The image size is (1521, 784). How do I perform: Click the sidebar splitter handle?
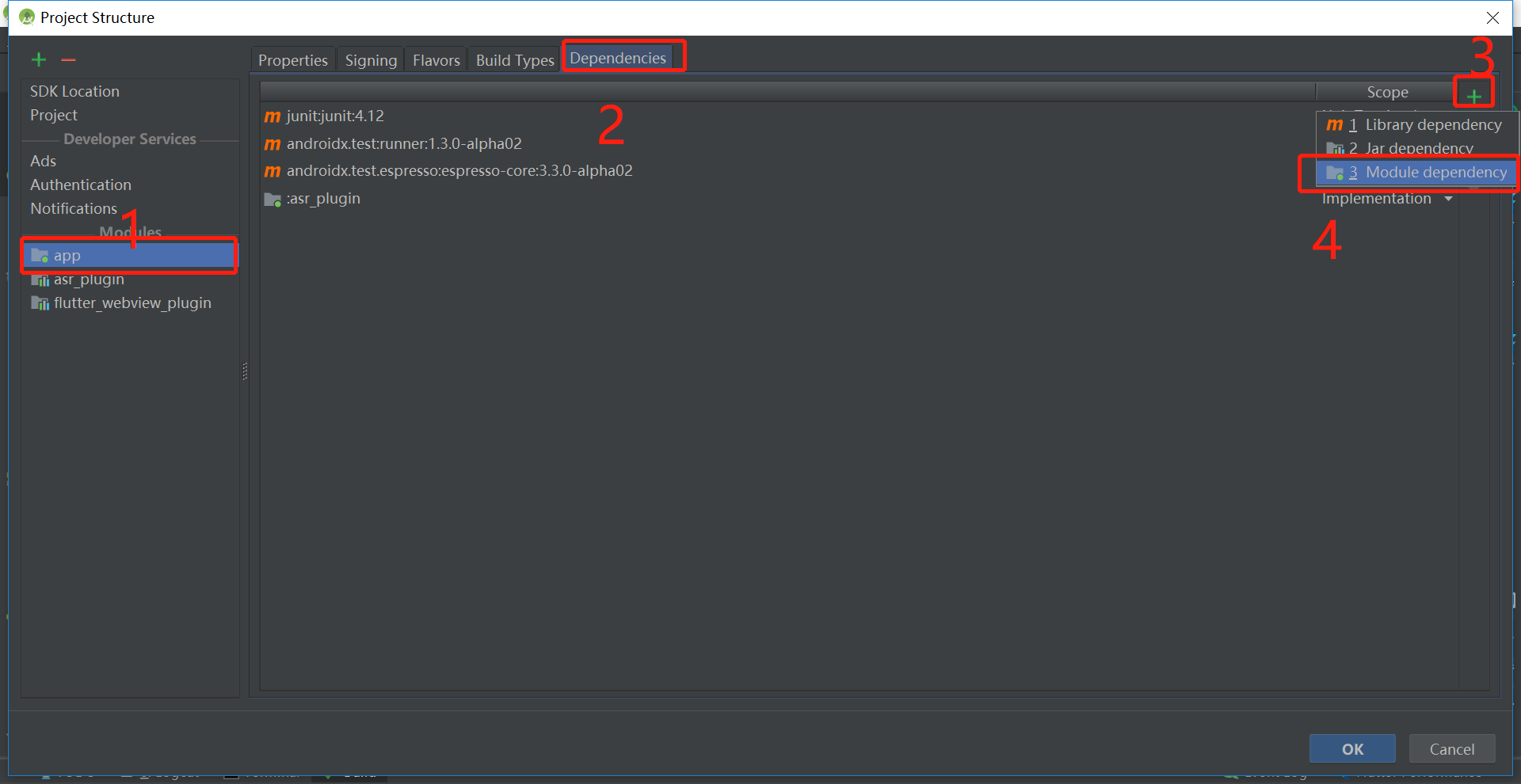(245, 371)
